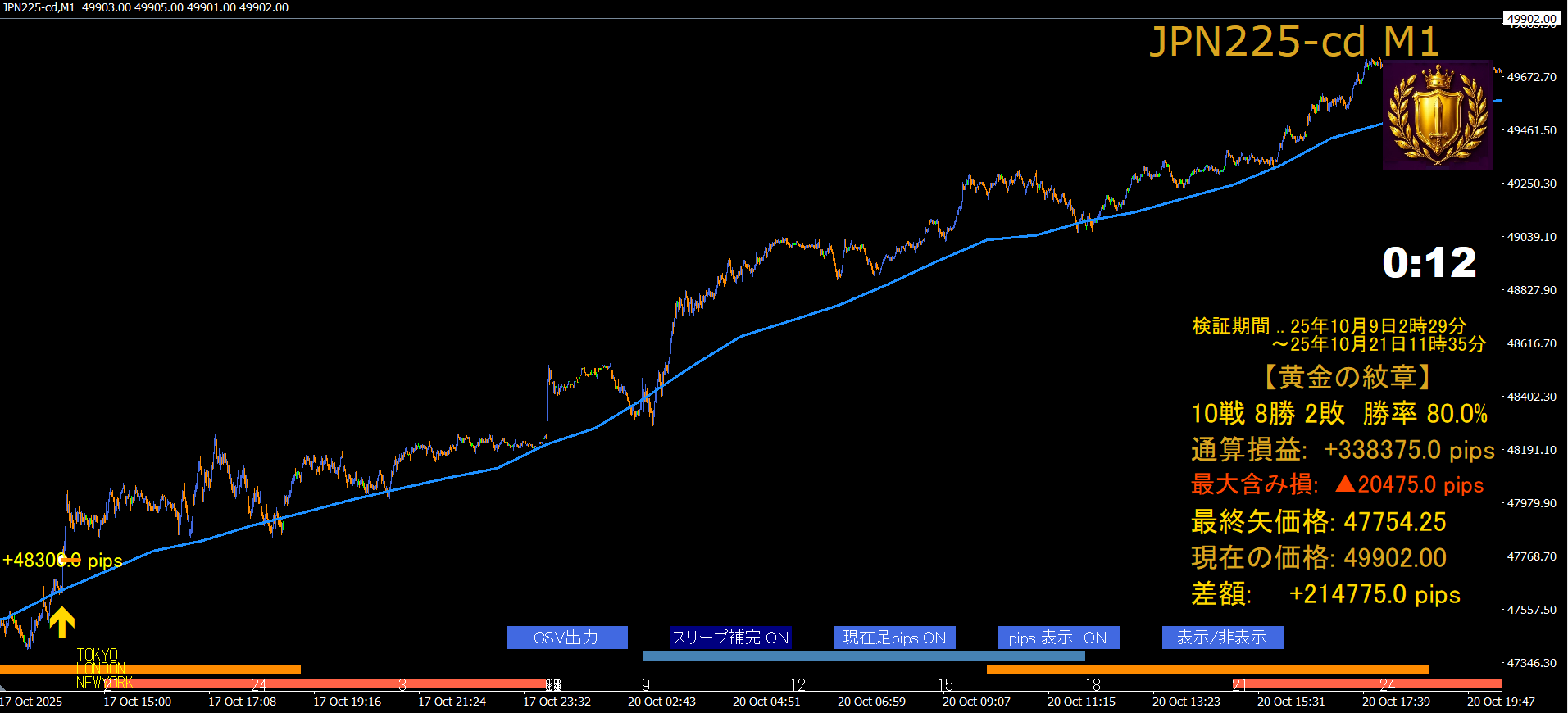Screen dimensions: 1568x713
Task: Click the red triangle beside 20475.0 pips
Action: click(x=1344, y=484)
